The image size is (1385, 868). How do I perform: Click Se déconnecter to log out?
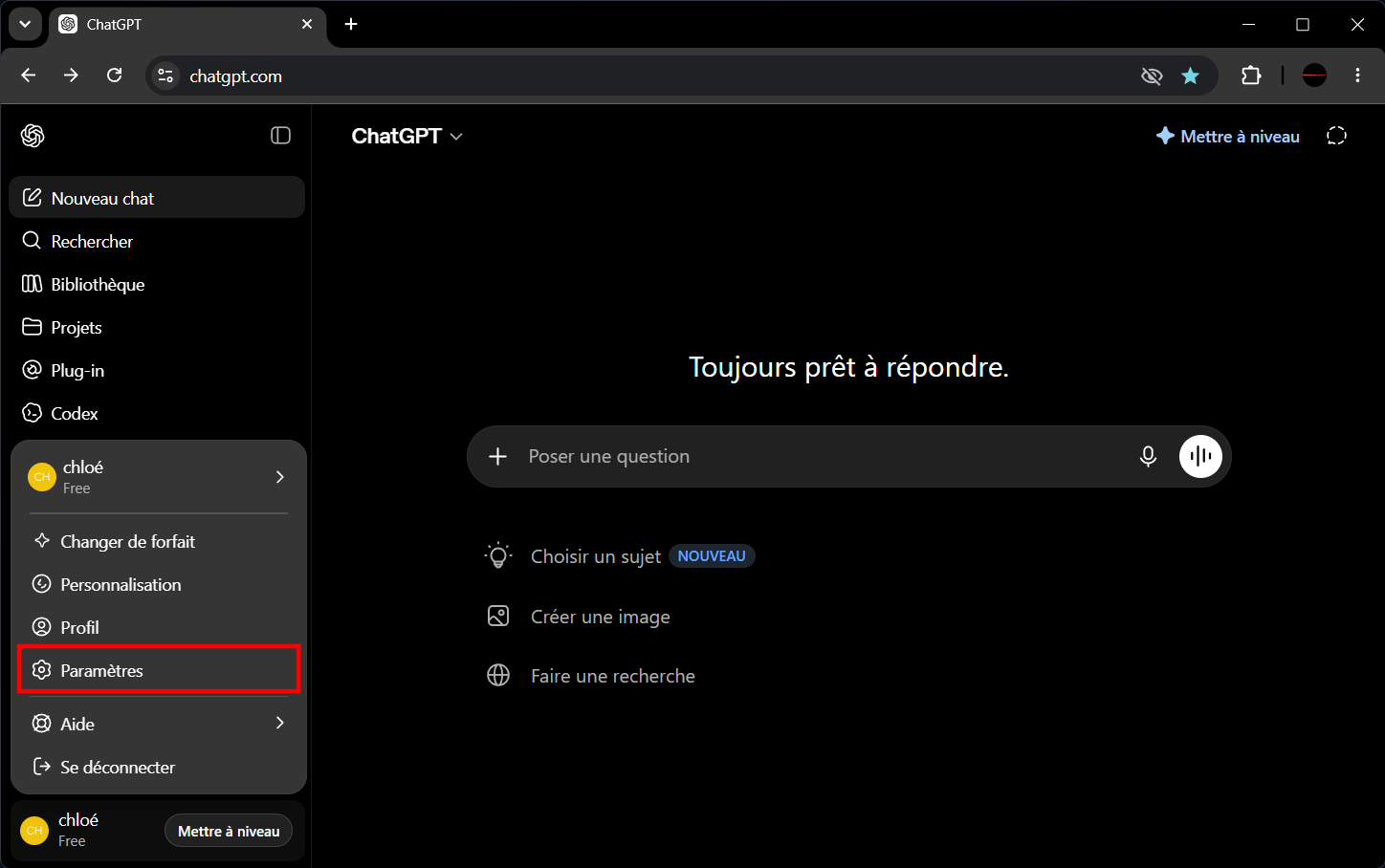tap(159, 767)
